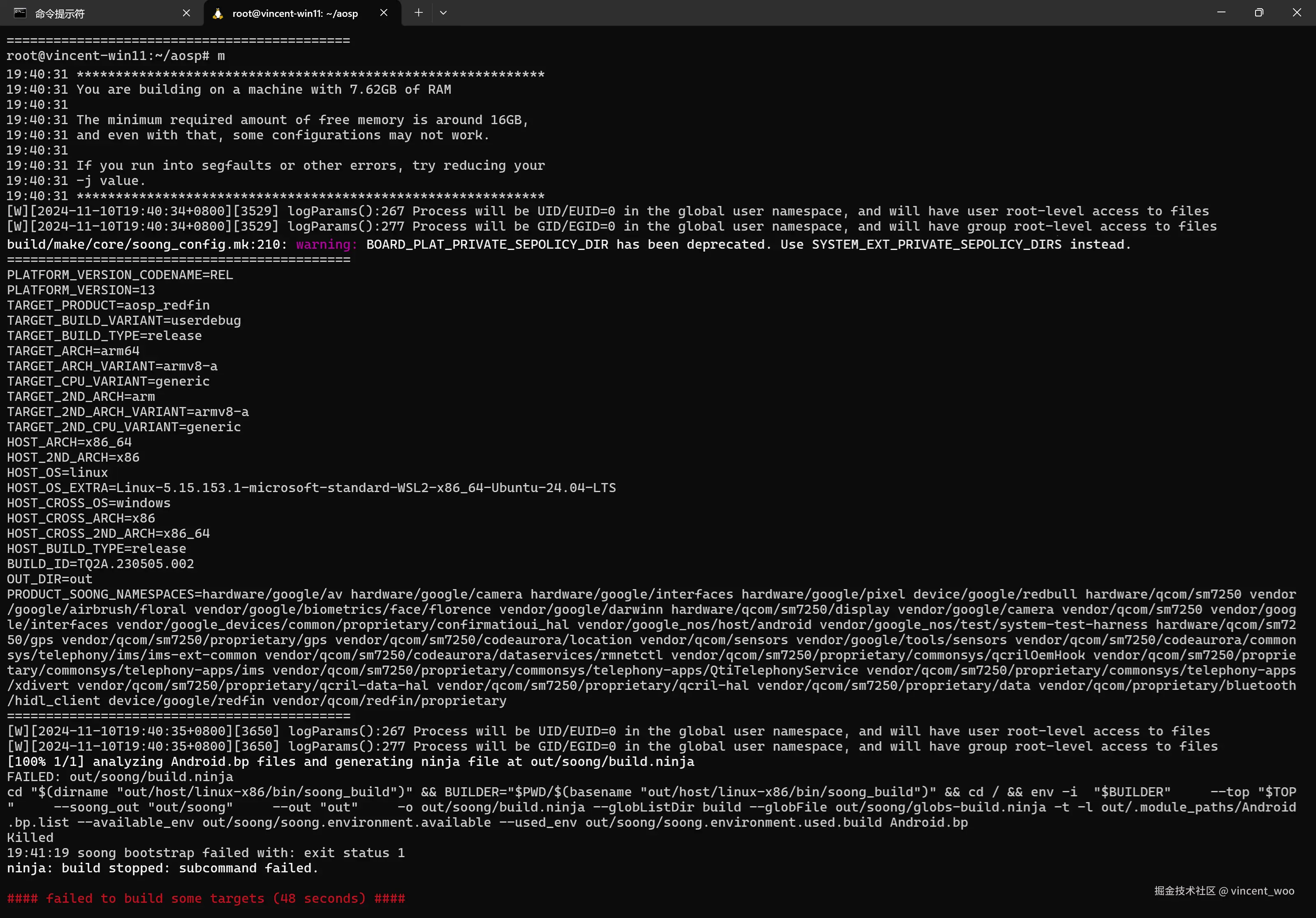
Task: Restore down the terminal window
Action: (1259, 13)
